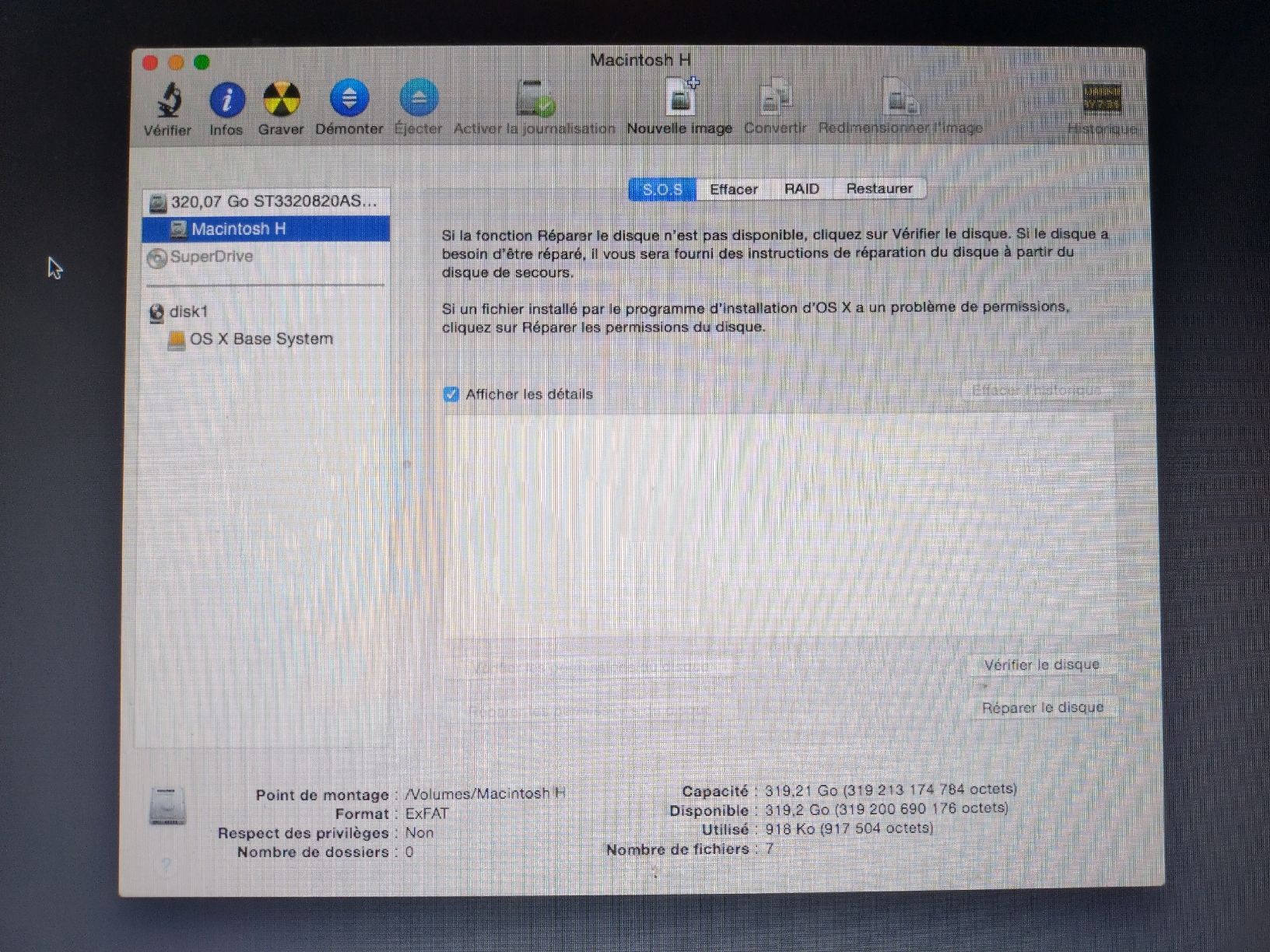Select the 320,07 Go ST3320820AS disk
The image size is (1270, 952).
[265, 202]
